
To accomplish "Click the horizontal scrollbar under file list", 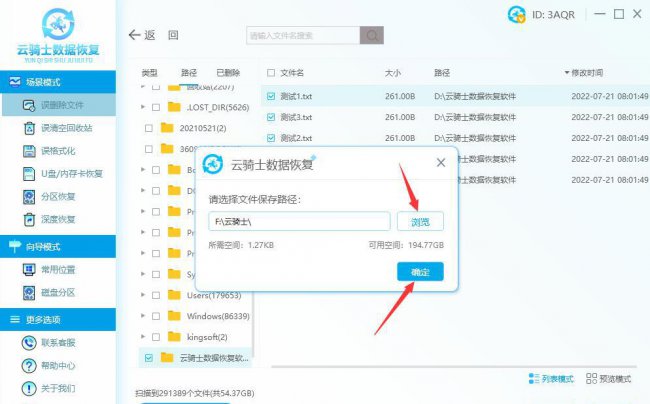I will (x=454, y=367).
